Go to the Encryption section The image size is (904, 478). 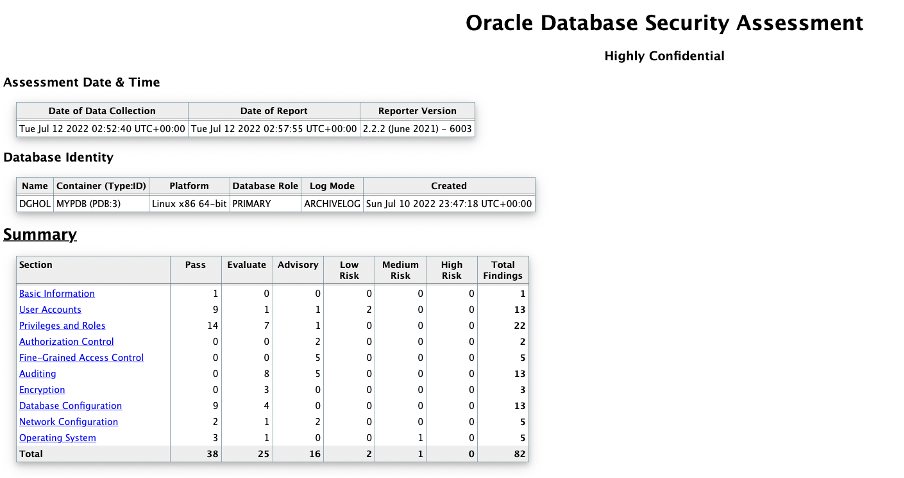point(42,390)
